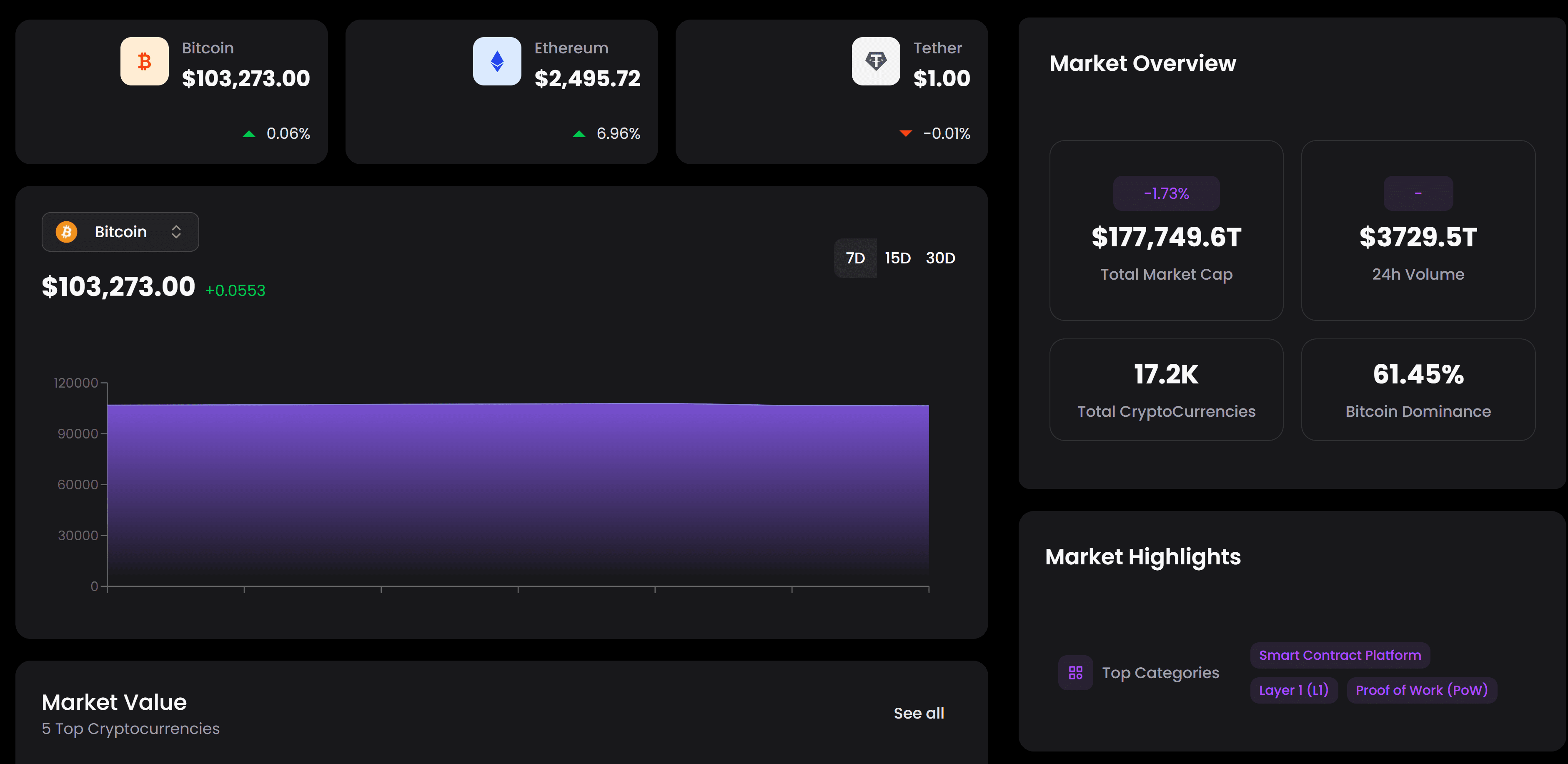The width and height of the screenshot is (1568, 764).
Task: Click the -1.73% market cap change badge
Action: pyautogui.click(x=1166, y=193)
